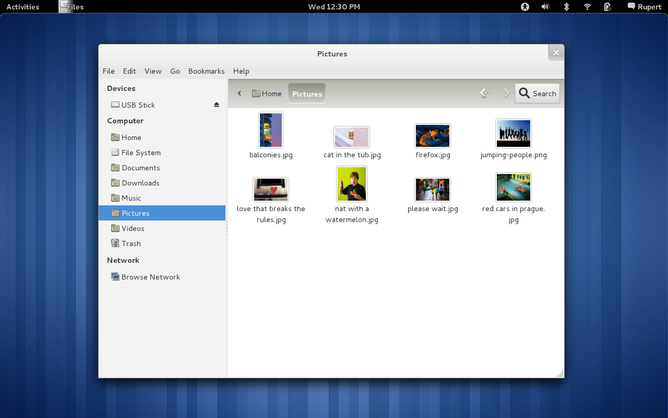This screenshot has height=418, width=668.
Task: Go forward using the history arrow
Action: click(x=505, y=93)
